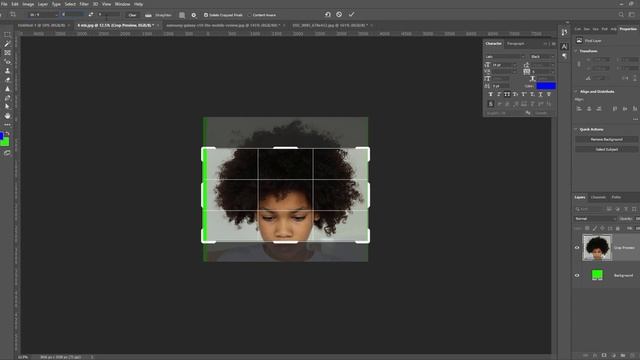The height and width of the screenshot is (360, 640).
Task: Select the Hand tool
Action: click(x=7, y=116)
